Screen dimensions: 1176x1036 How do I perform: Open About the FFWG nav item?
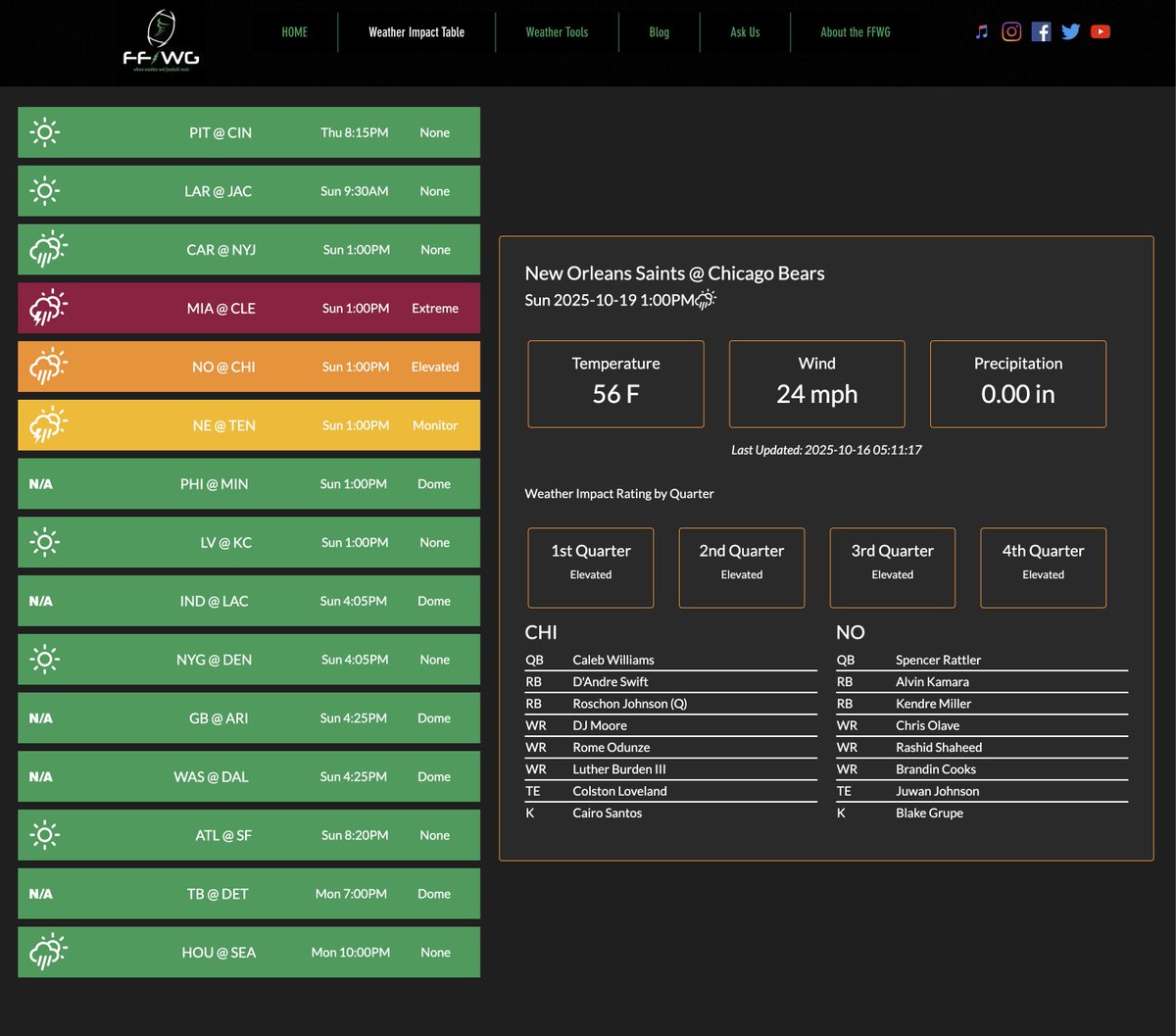(857, 31)
